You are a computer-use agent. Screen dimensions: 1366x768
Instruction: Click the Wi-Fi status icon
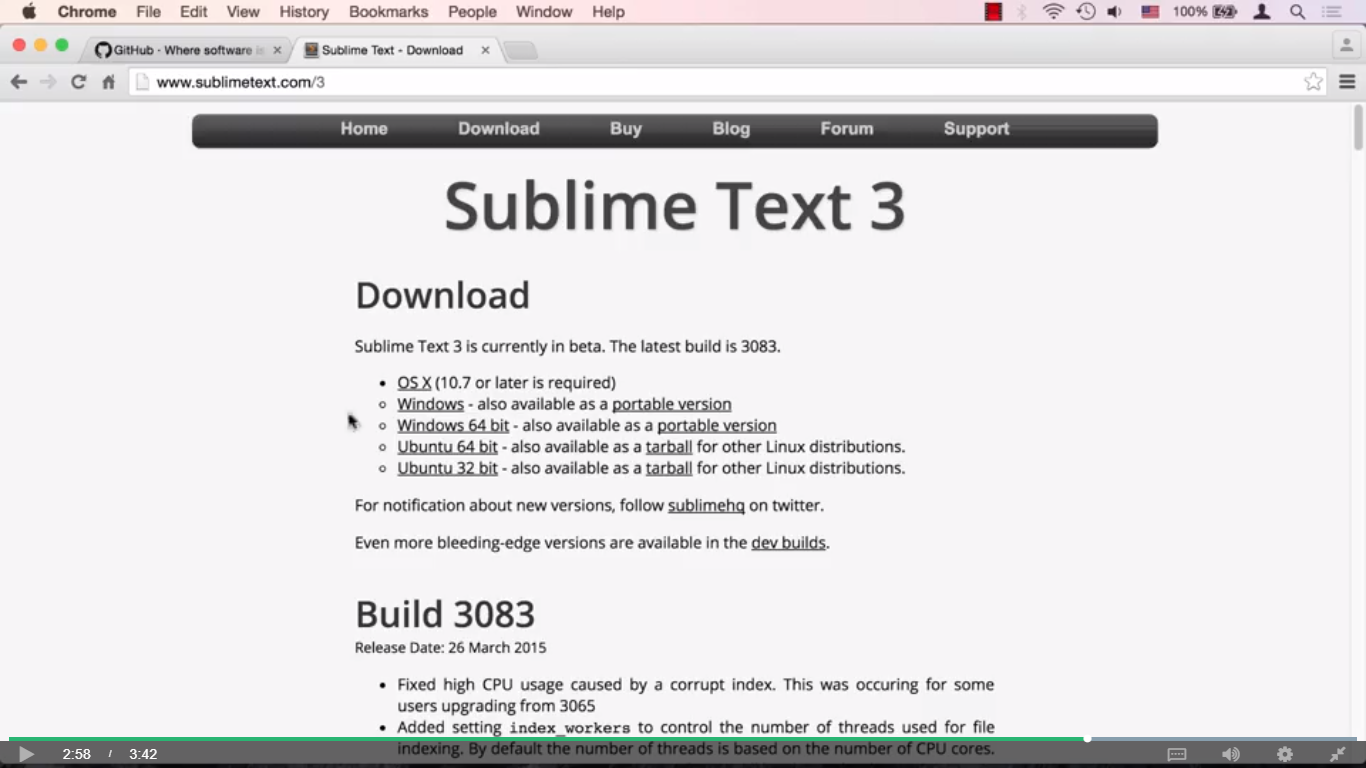coord(1053,12)
